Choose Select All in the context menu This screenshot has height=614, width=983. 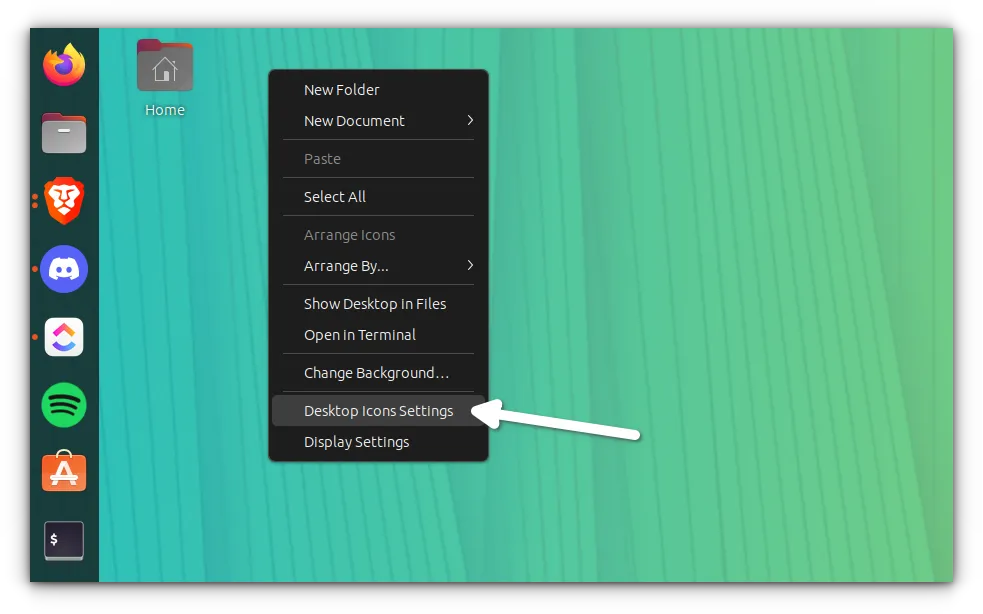(x=334, y=196)
